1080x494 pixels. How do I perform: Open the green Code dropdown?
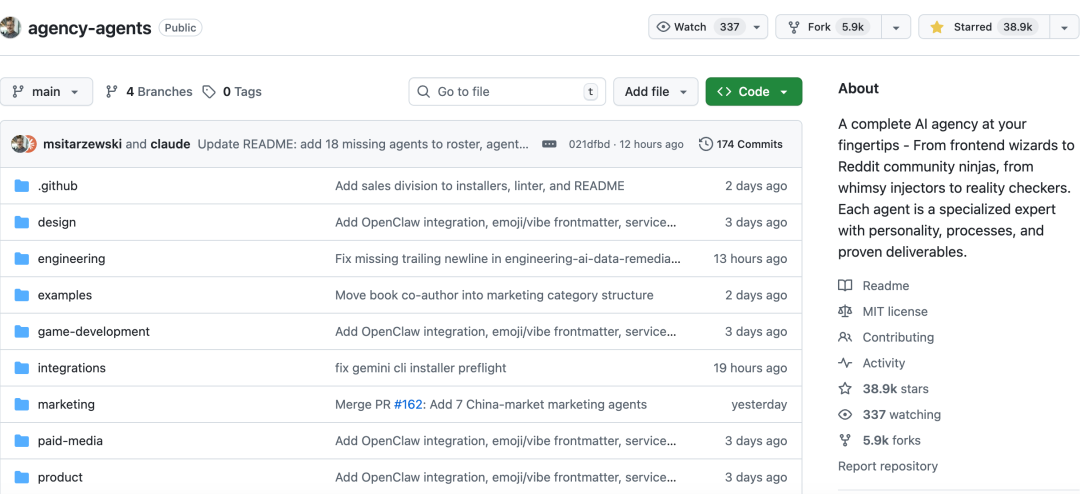point(754,92)
